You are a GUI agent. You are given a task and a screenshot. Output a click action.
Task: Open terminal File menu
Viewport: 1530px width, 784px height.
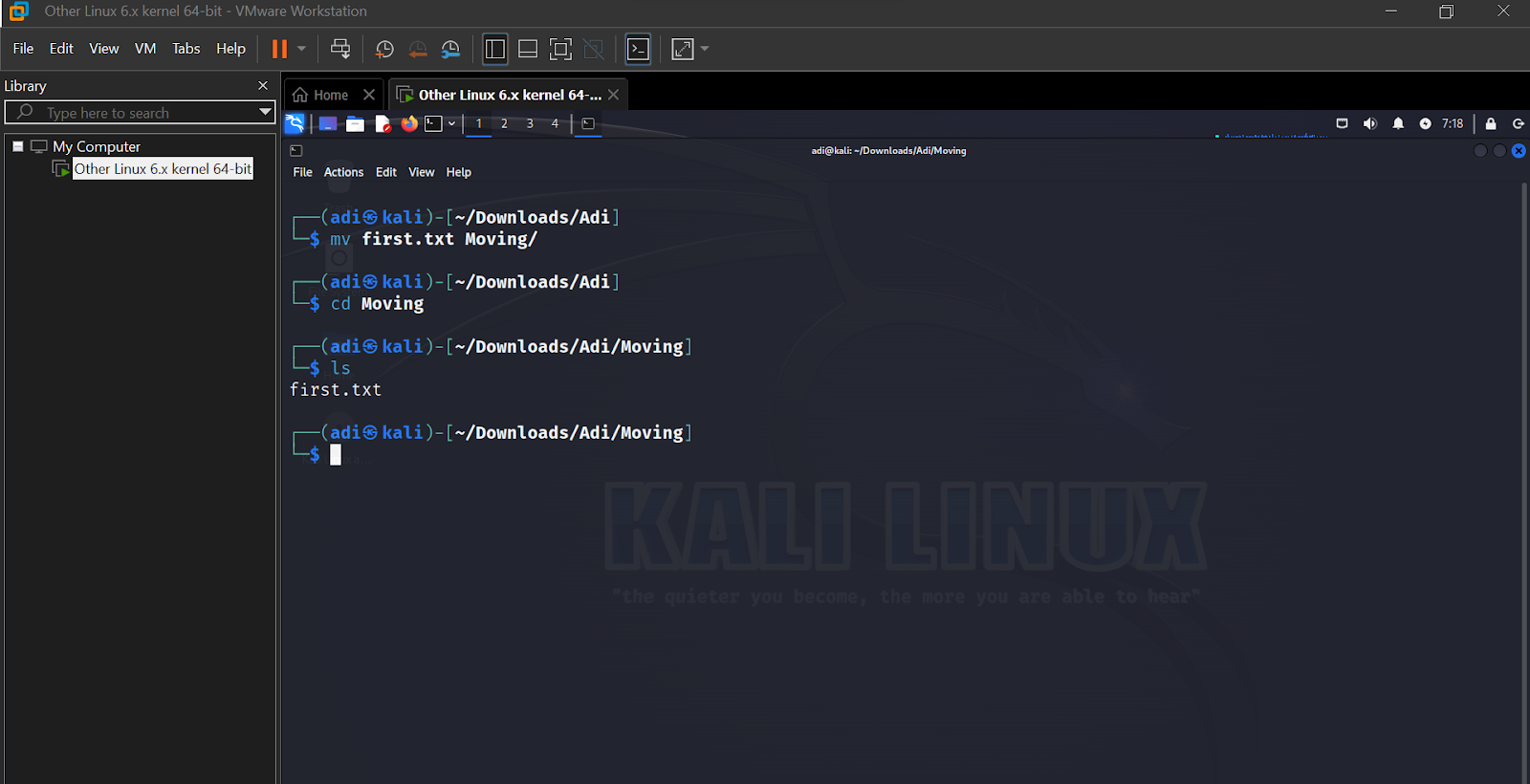click(302, 172)
